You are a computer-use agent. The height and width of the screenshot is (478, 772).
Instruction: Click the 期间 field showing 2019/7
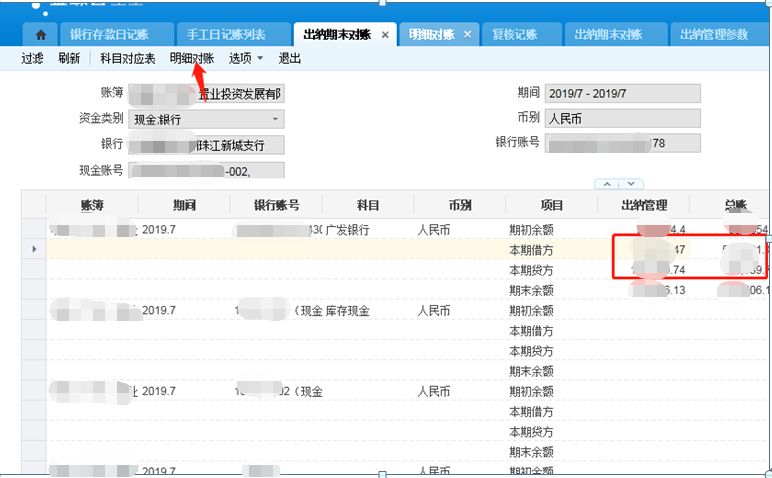622,93
